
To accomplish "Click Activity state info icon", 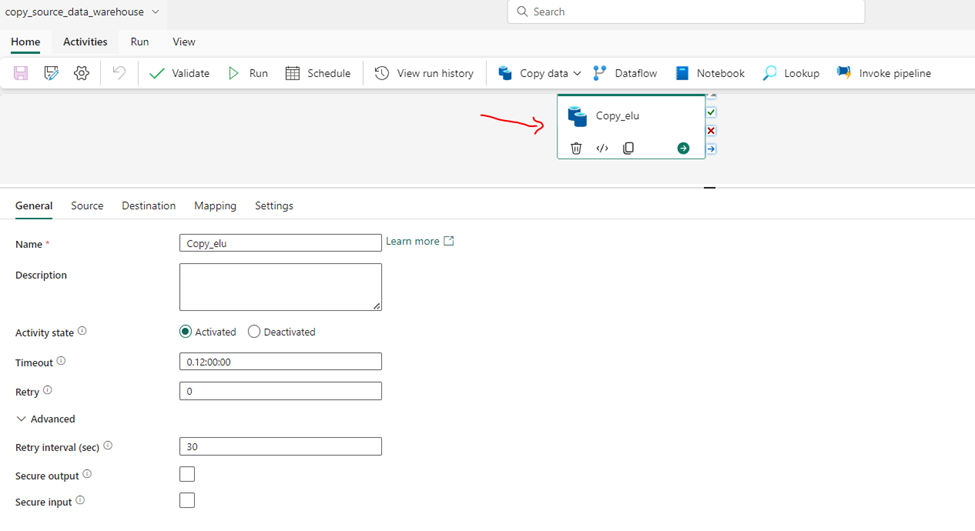I will 82,331.
